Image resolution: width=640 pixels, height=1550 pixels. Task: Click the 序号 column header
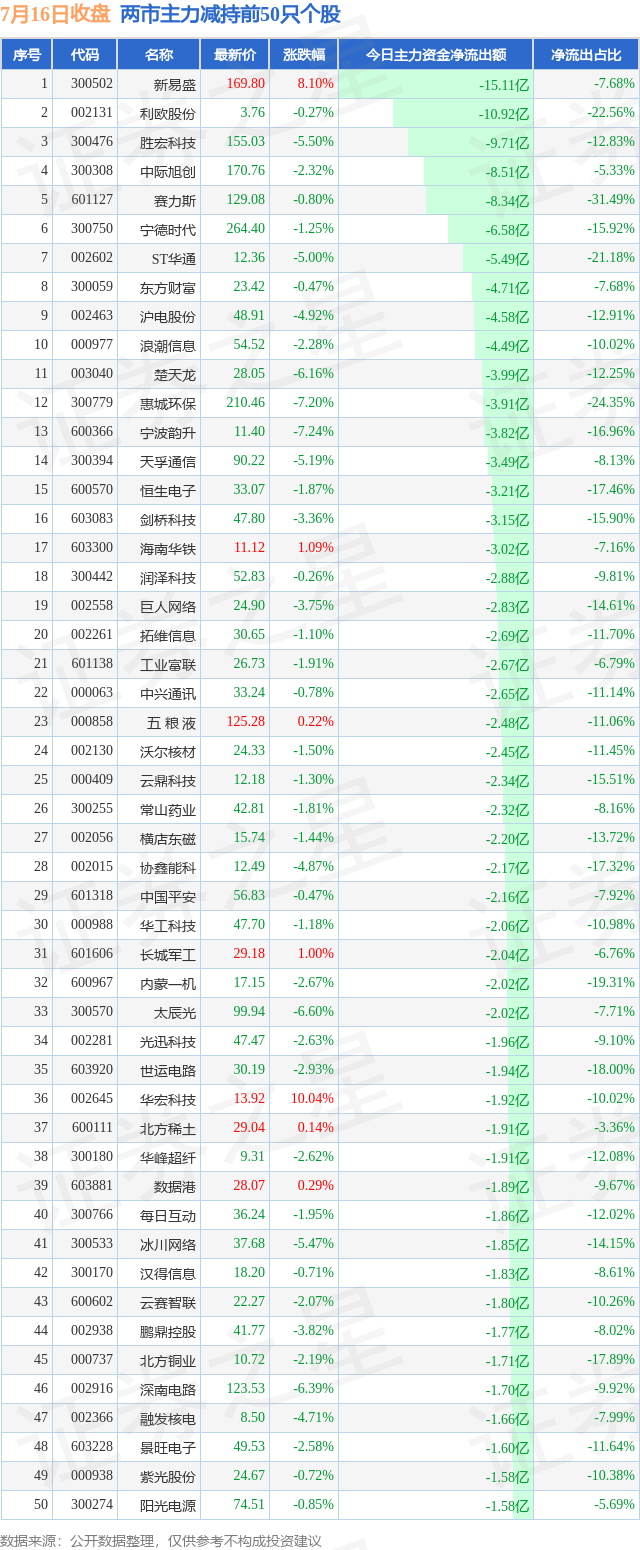27,55
